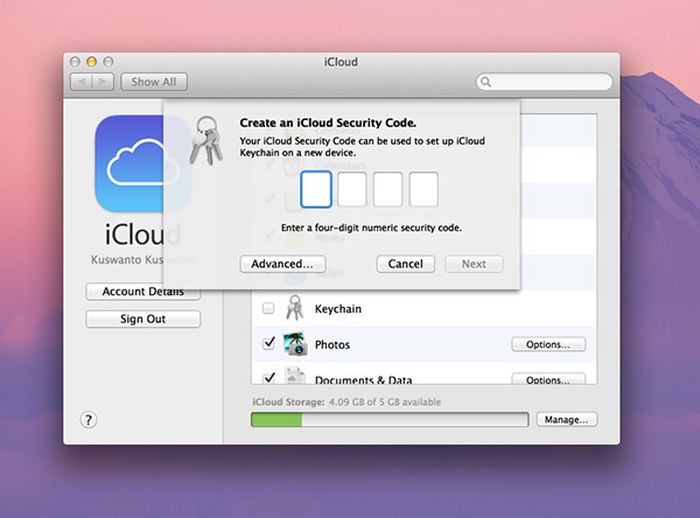Viewport: 700px width, 518px height.
Task: Click the 'Keychain' label text
Action: tap(338, 309)
